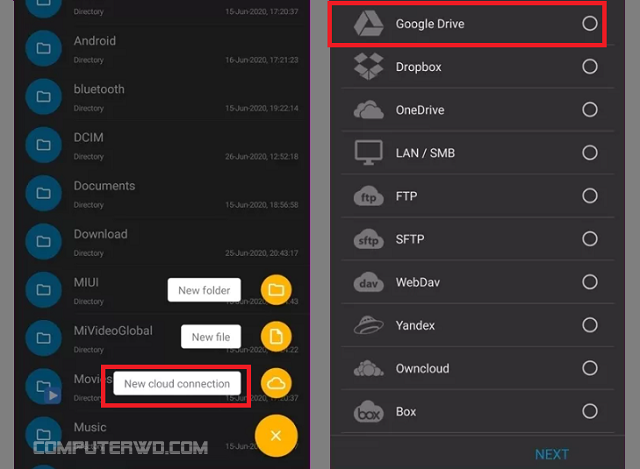Click the 25-Jun-2020, 20:43:17 timestamp
Image resolution: width=640 pixels, height=469 pixels.
[262, 253]
